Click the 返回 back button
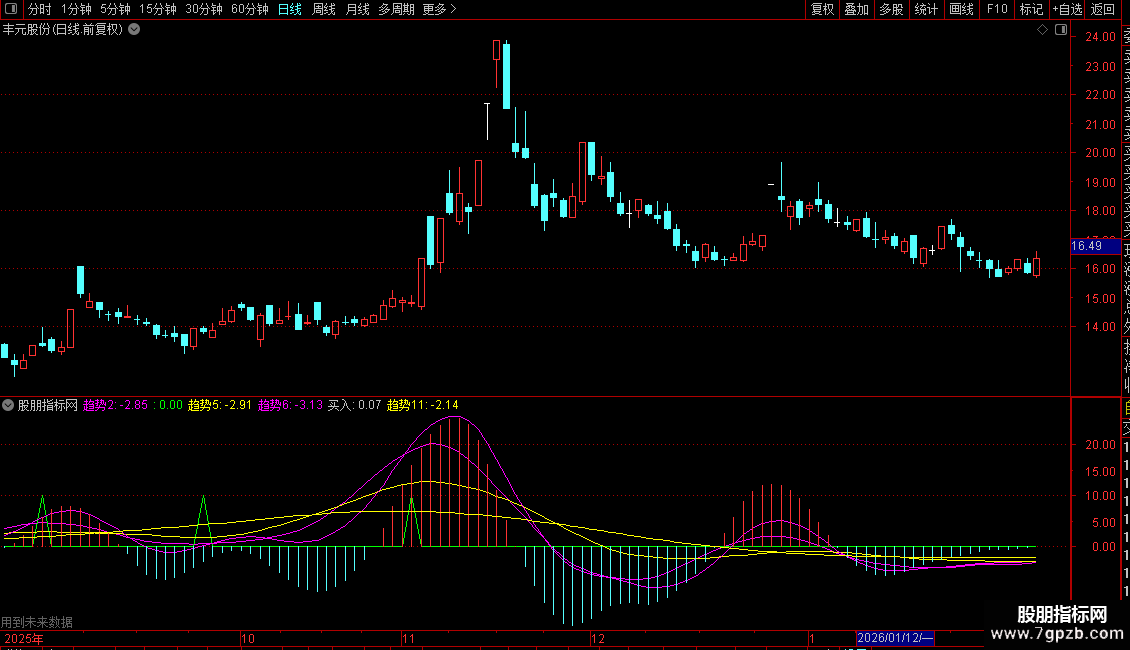The image size is (1130, 650). [x=1103, y=10]
